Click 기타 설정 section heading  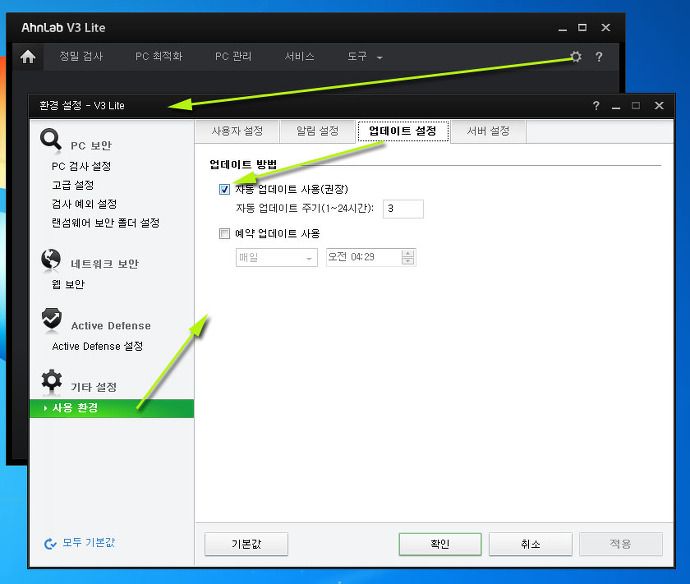(94, 387)
